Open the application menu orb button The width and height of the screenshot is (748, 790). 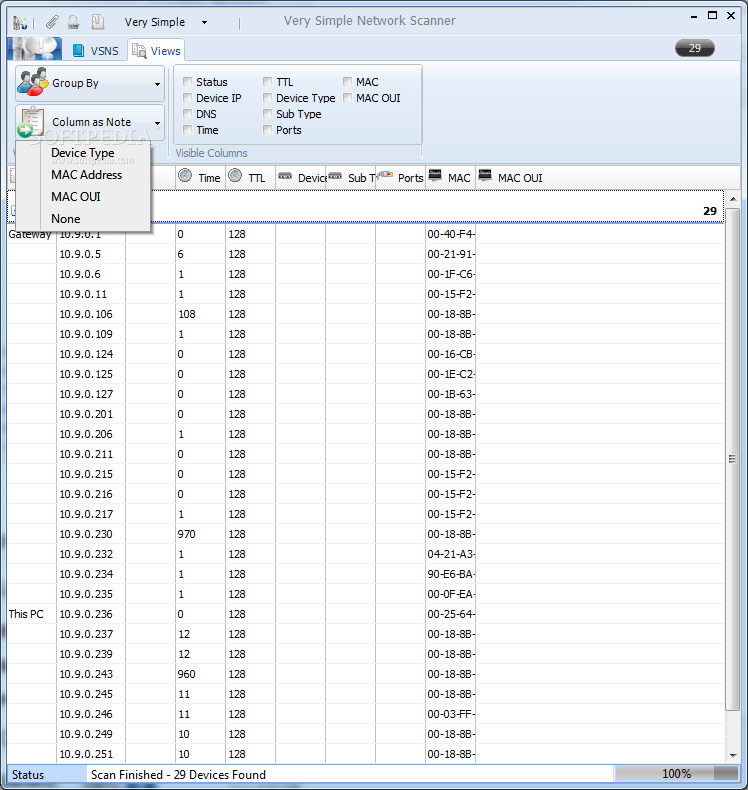pyautogui.click(x=35, y=49)
